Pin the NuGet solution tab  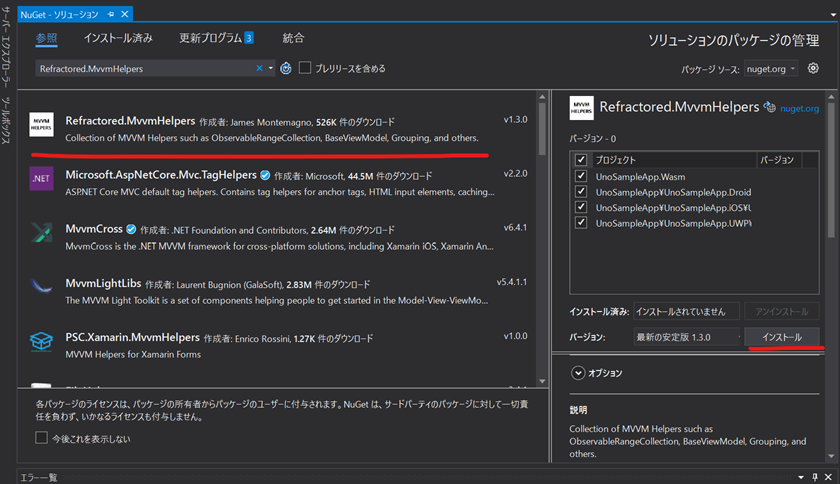pyautogui.click(x=111, y=14)
